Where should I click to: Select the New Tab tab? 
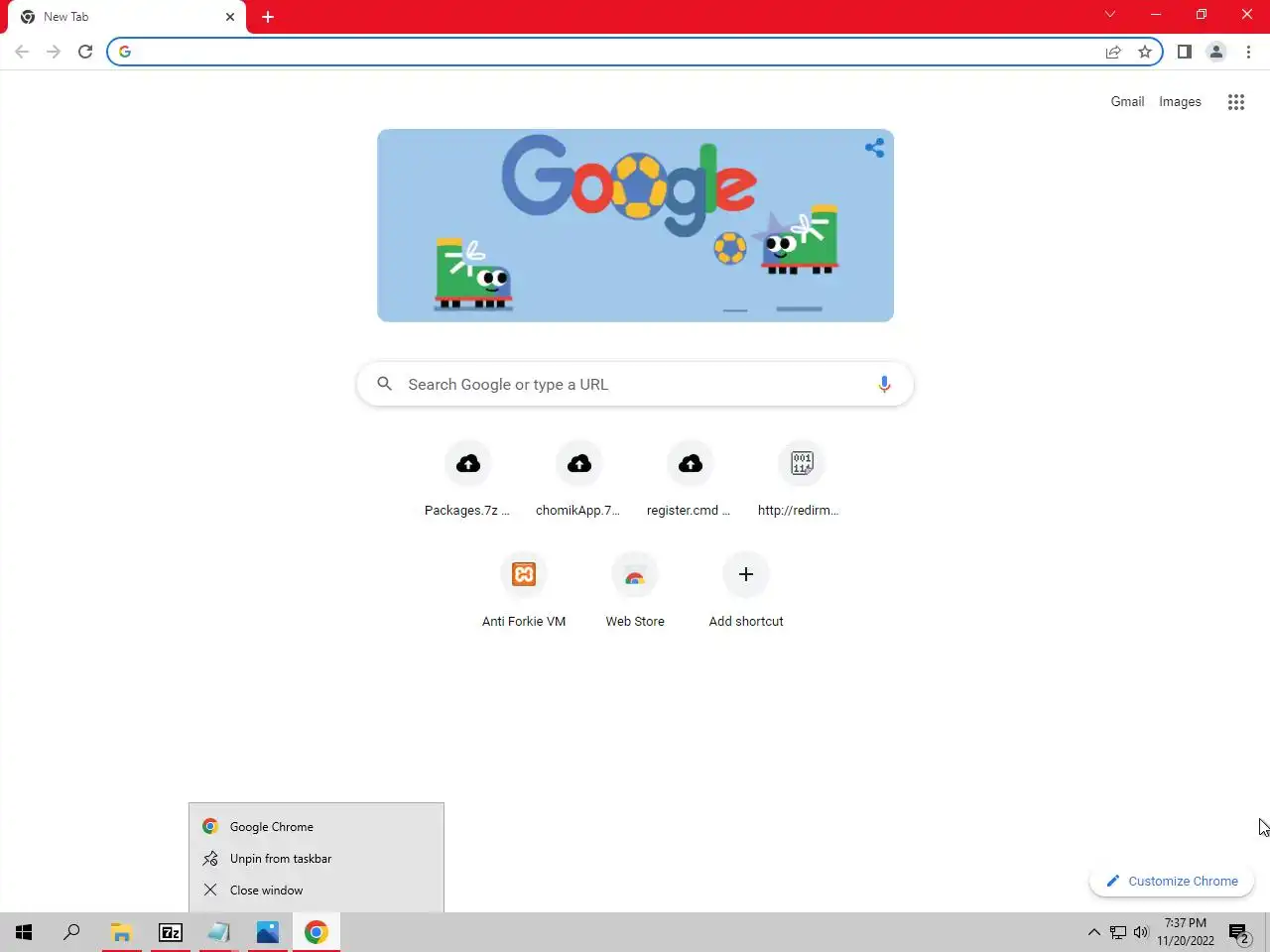(127, 17)
